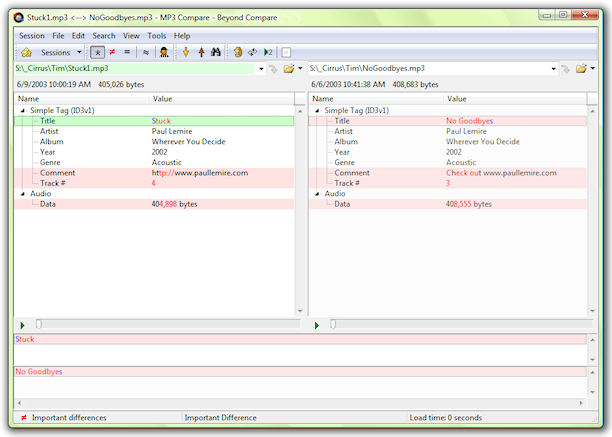The image size is (612, 437).
Task: Select right Track # row with value 3
Action: tap(448, 183)
